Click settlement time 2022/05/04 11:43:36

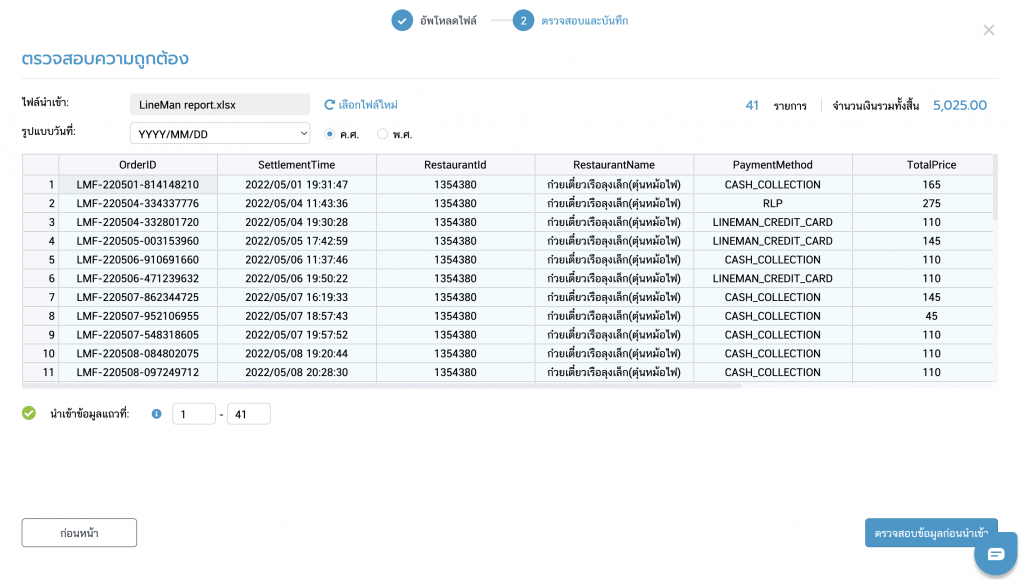point(296,203)
